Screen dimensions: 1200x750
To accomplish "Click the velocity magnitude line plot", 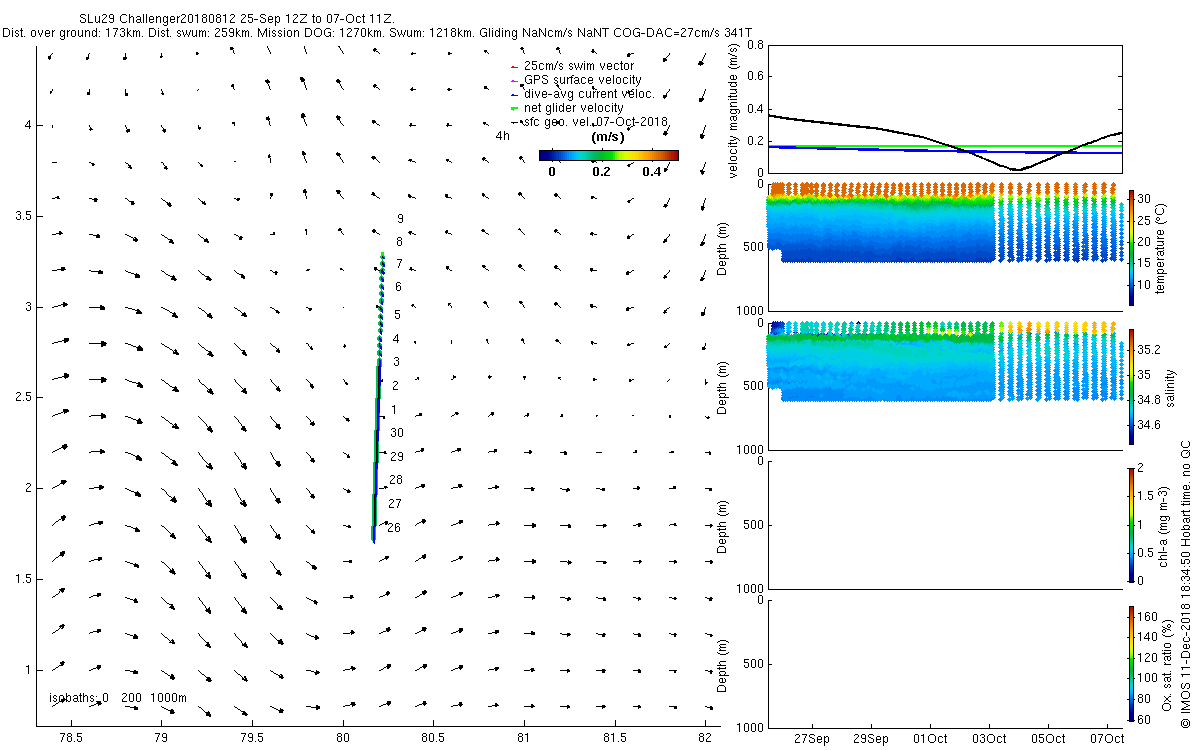I will tap(944, 109).
